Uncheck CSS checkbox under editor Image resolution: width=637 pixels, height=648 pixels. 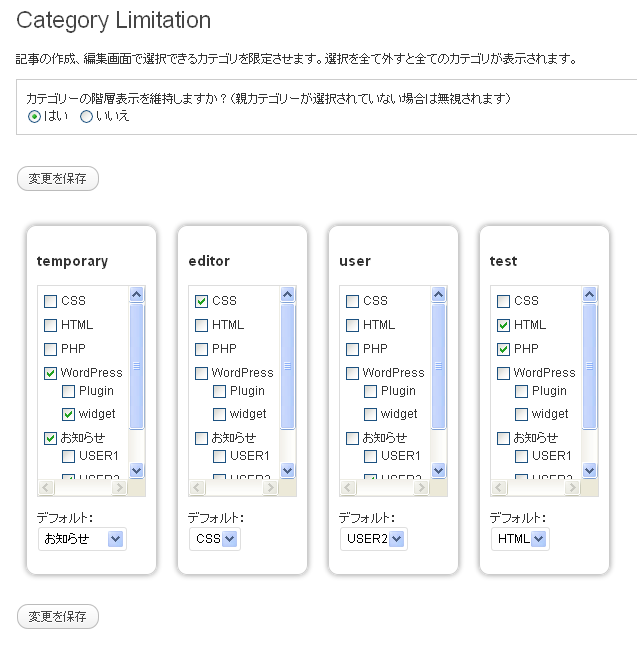click(x=202, y=301)
